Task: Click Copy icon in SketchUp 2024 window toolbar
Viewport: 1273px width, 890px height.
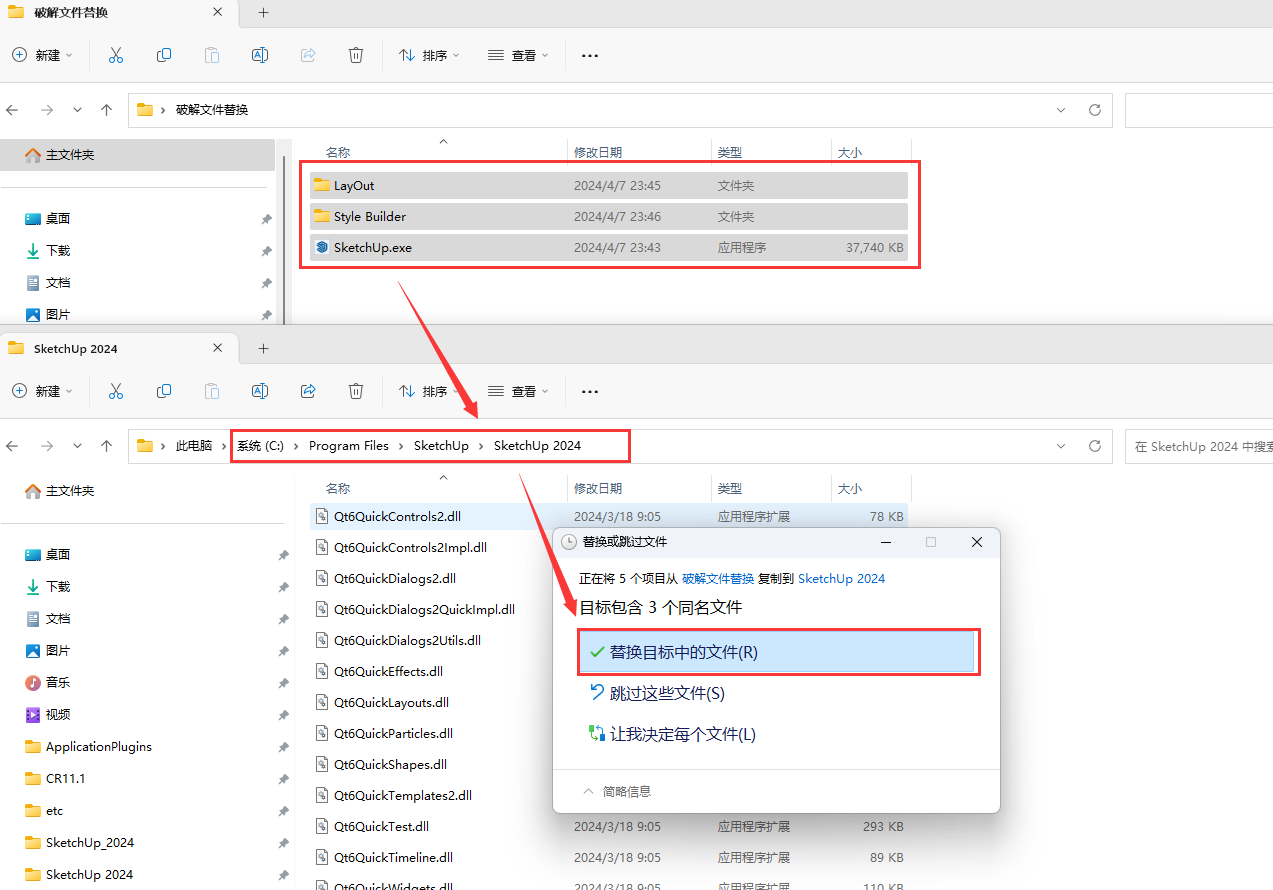Action: coord(164,391)
